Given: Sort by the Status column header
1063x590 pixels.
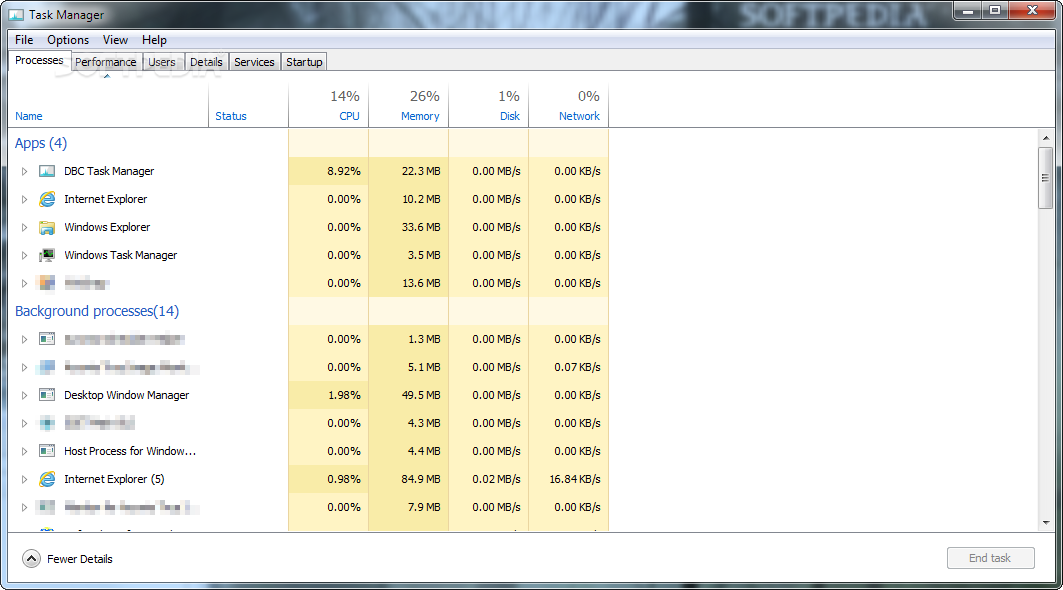Looking at the screenshot, I should (230, 116).
